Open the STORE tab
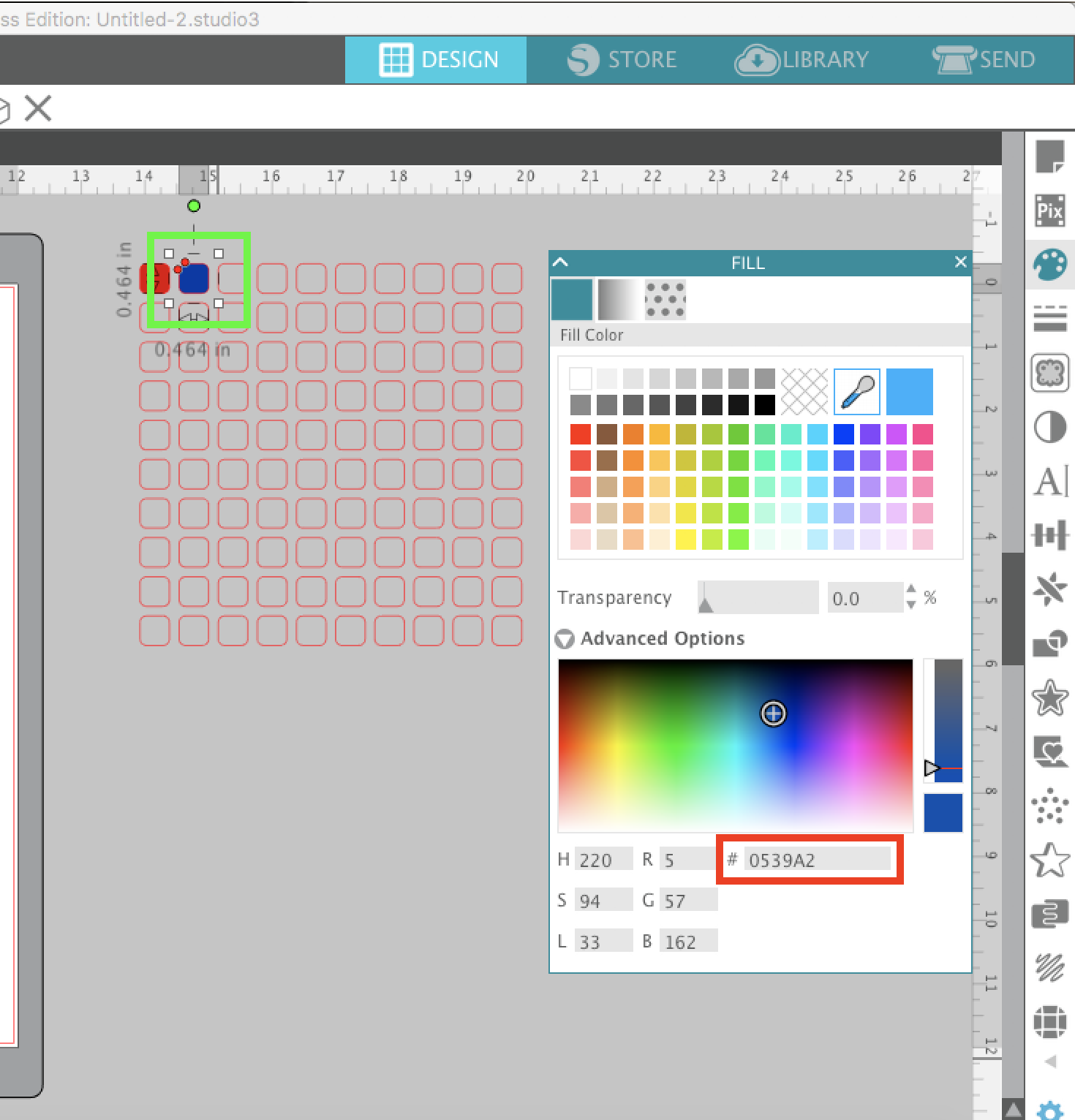This screenshot has width=1075, height=1120. pyautogui.click(x=622, y=59)
